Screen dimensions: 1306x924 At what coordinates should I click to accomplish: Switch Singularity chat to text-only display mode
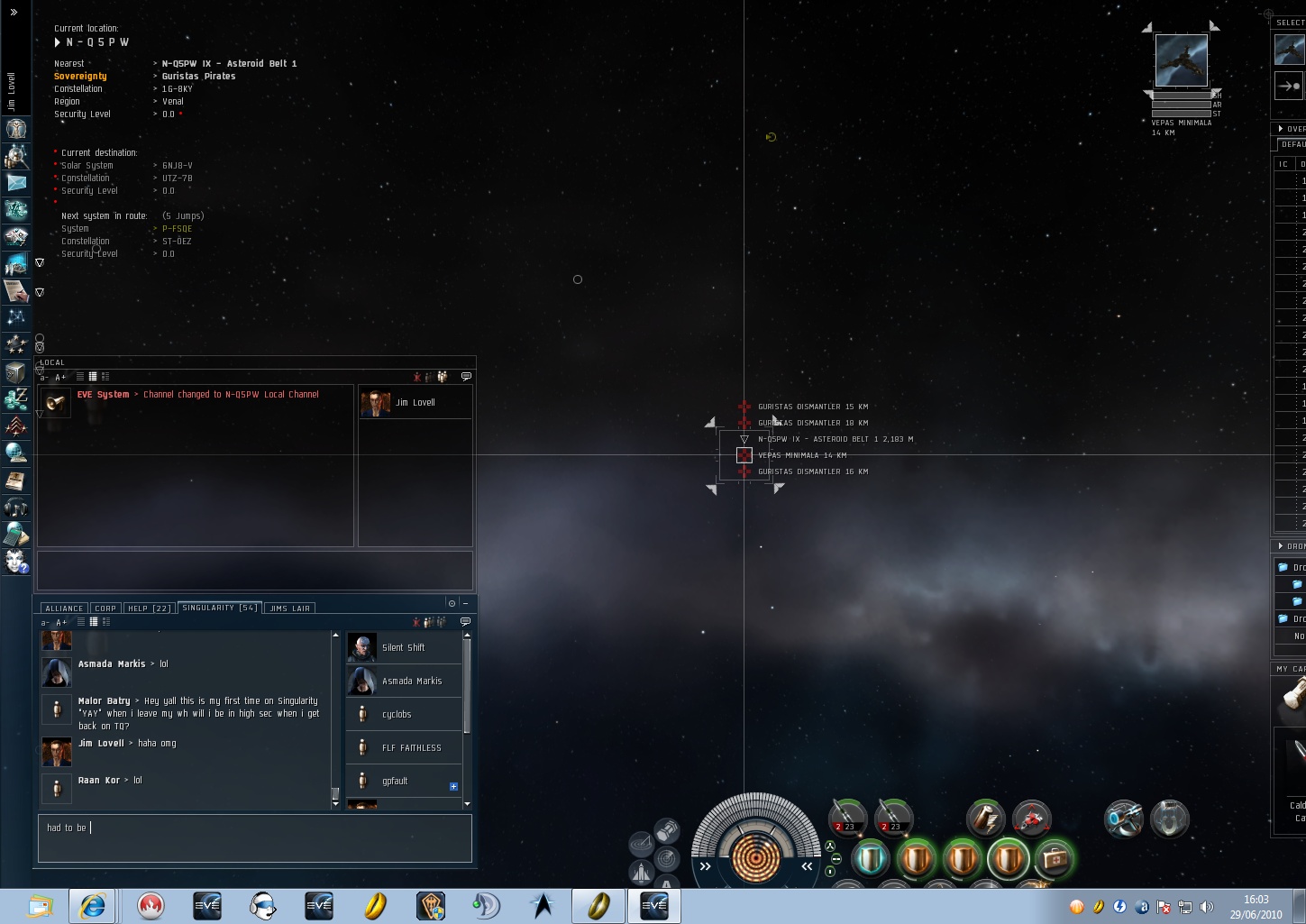coord(80,622)
